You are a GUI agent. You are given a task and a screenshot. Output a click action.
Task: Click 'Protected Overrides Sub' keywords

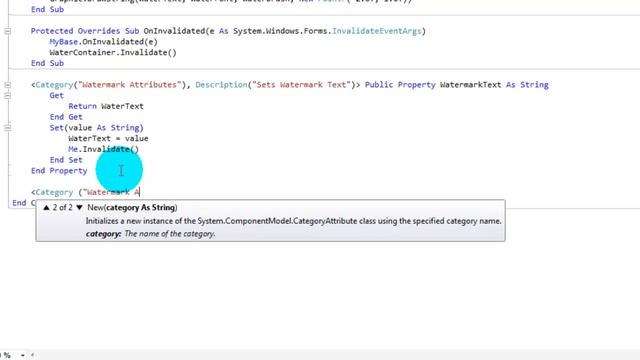tap(85, 31)
